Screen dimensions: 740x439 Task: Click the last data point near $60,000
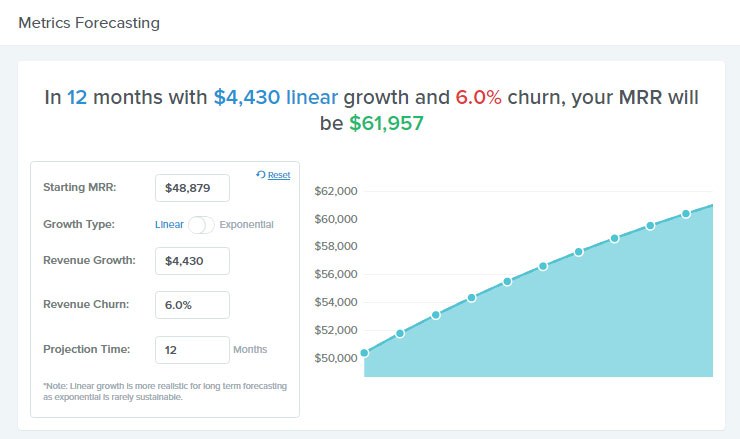coord(686,214)
